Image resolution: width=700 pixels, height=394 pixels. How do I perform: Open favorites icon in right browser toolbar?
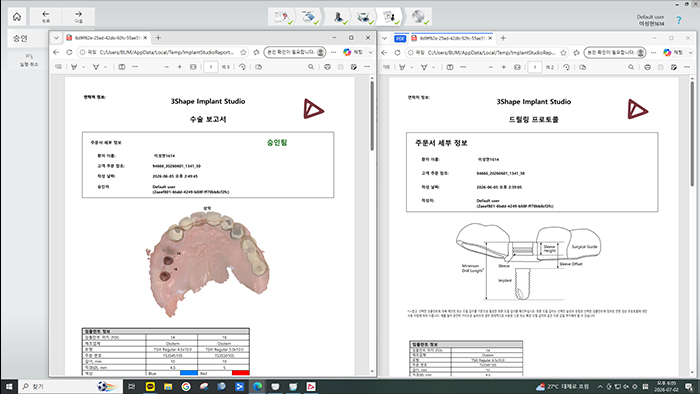pyautogui.click(x=576, y=53)
